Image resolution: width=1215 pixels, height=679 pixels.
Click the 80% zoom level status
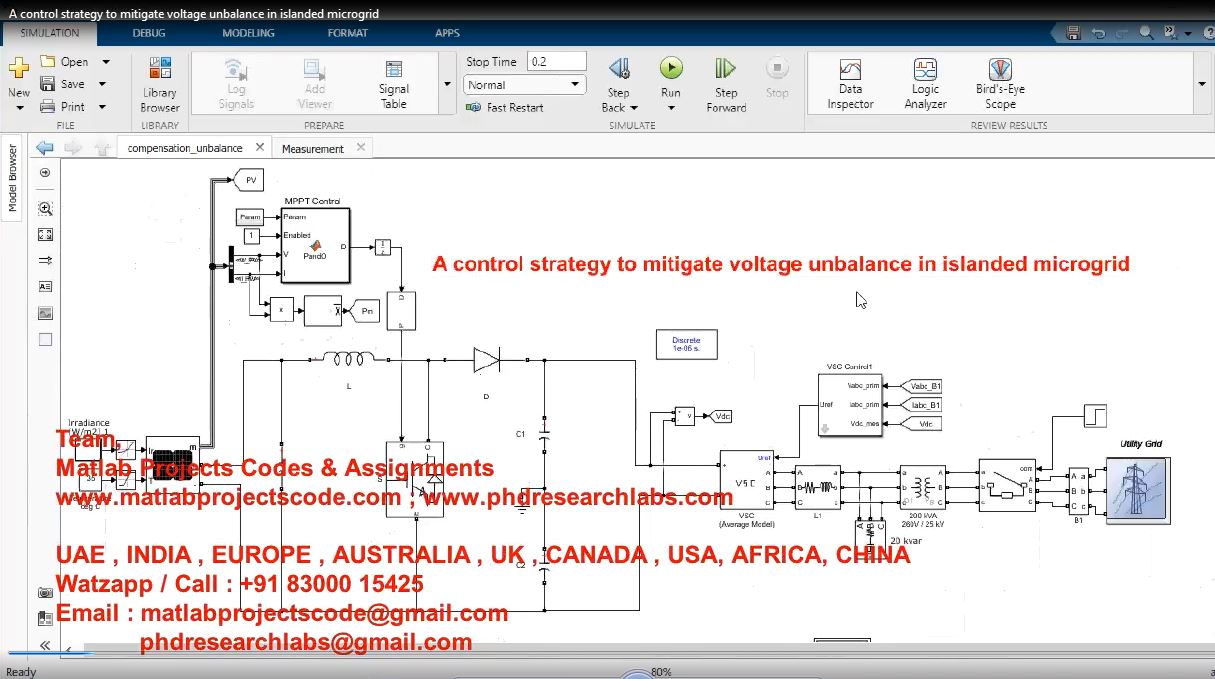[x=661, y=672]
